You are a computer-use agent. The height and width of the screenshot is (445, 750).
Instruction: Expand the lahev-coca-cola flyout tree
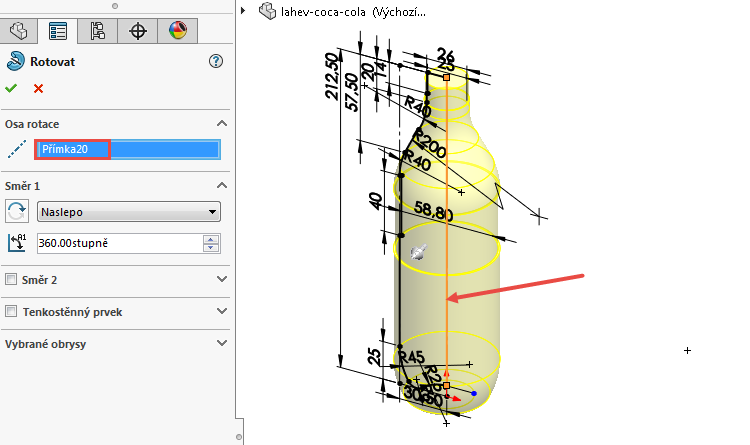(243, 11)
